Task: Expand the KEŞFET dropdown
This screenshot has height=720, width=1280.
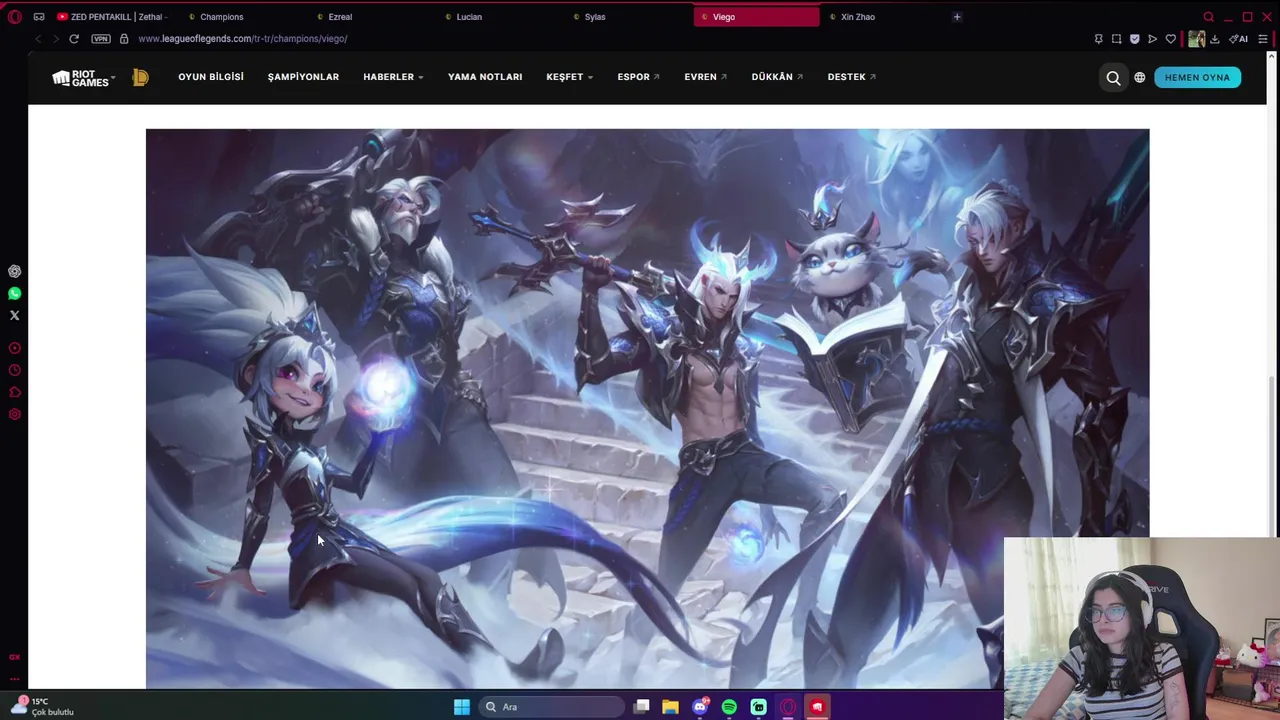Action: [x=569, y=77]
